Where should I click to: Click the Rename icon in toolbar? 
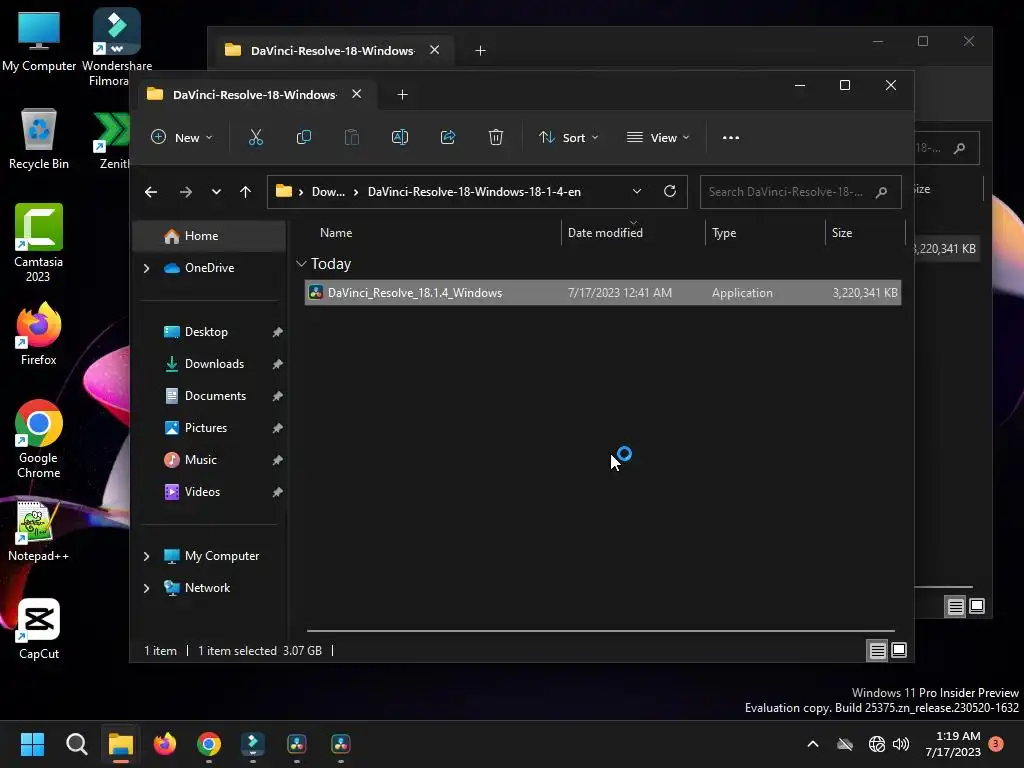(x=400, y=137)
